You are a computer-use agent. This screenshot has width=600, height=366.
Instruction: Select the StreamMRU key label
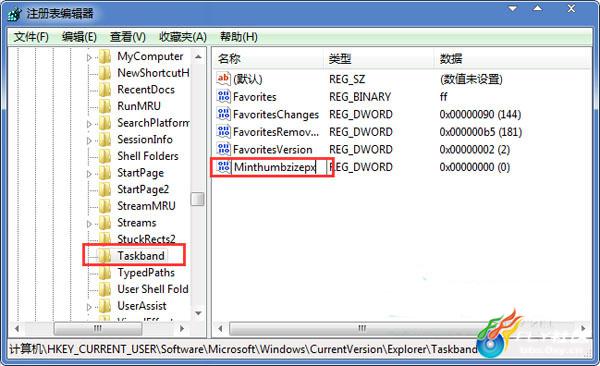tap(146, 206)
